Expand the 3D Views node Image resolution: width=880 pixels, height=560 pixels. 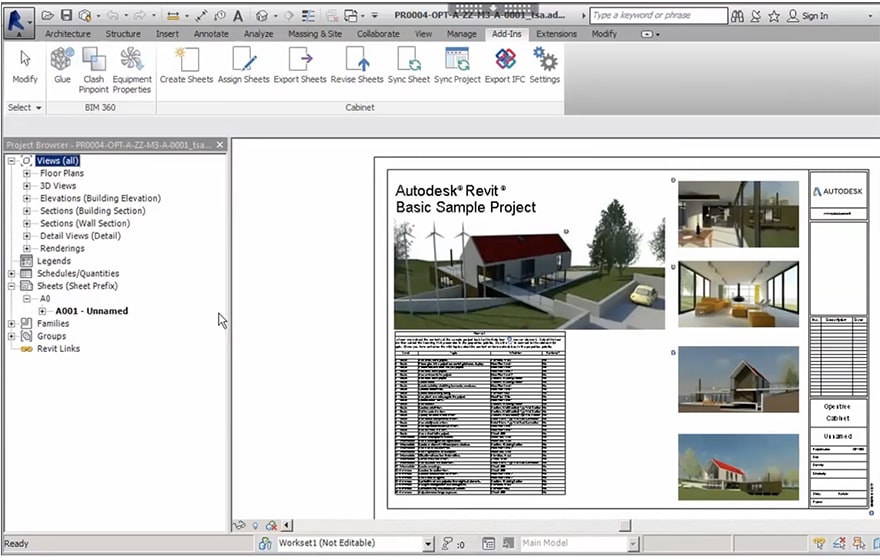click(x=26, y=186)
